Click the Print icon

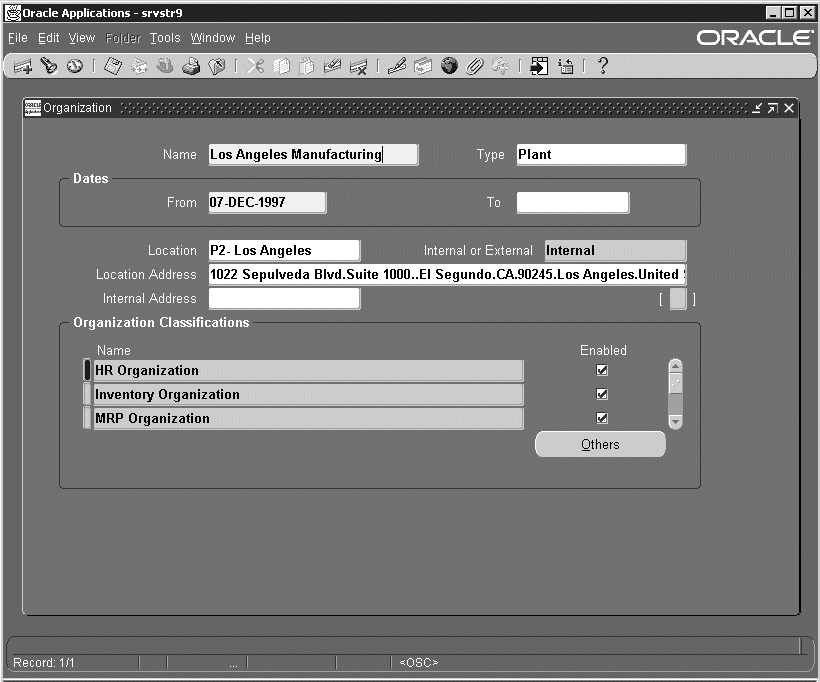(191, 66)
